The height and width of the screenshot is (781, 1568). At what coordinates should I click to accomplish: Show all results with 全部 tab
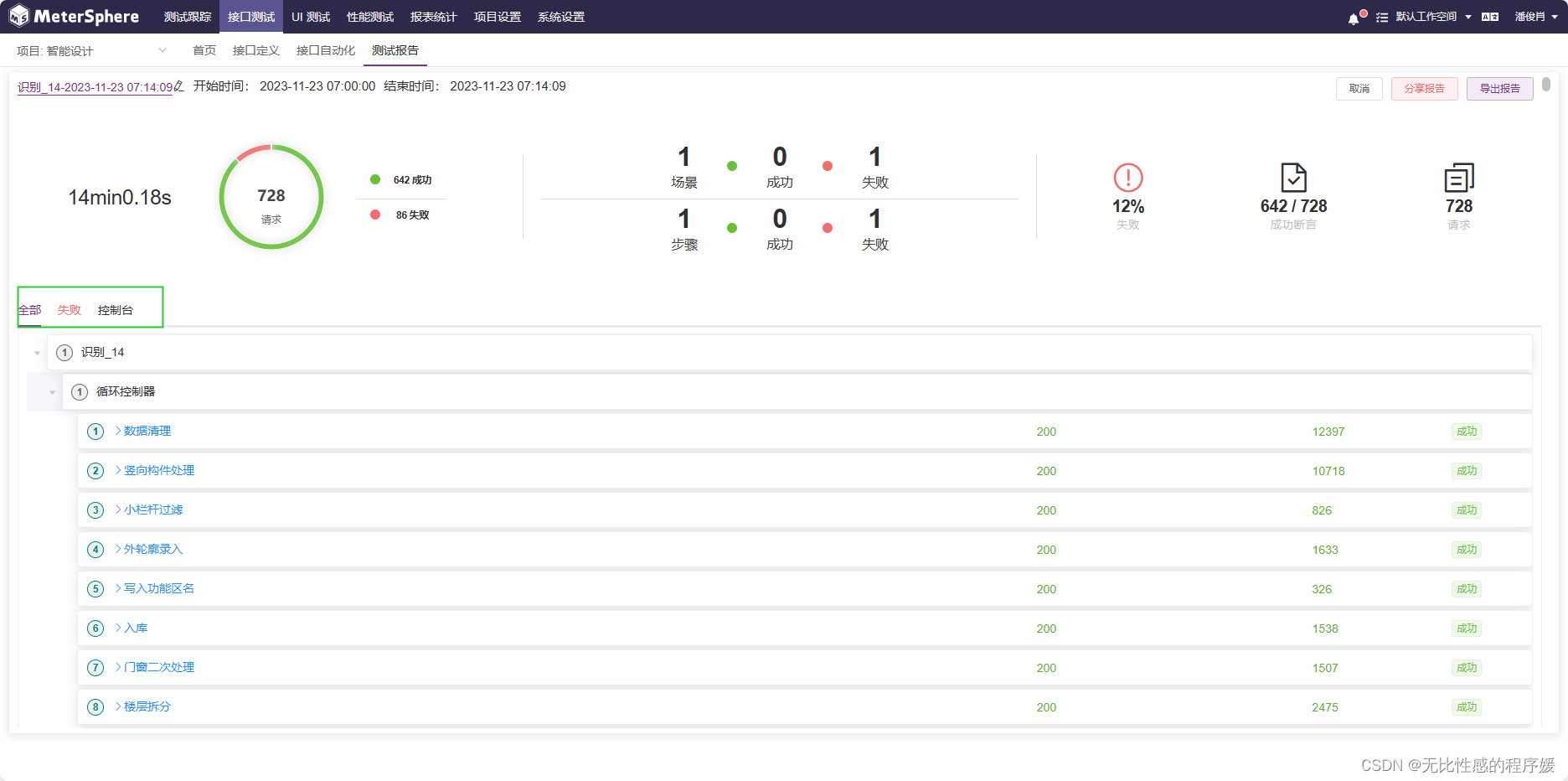pos(30,310)
